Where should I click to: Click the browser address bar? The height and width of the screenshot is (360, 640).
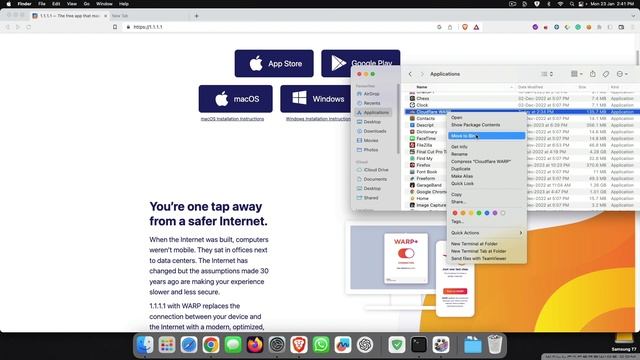point(282,27)
